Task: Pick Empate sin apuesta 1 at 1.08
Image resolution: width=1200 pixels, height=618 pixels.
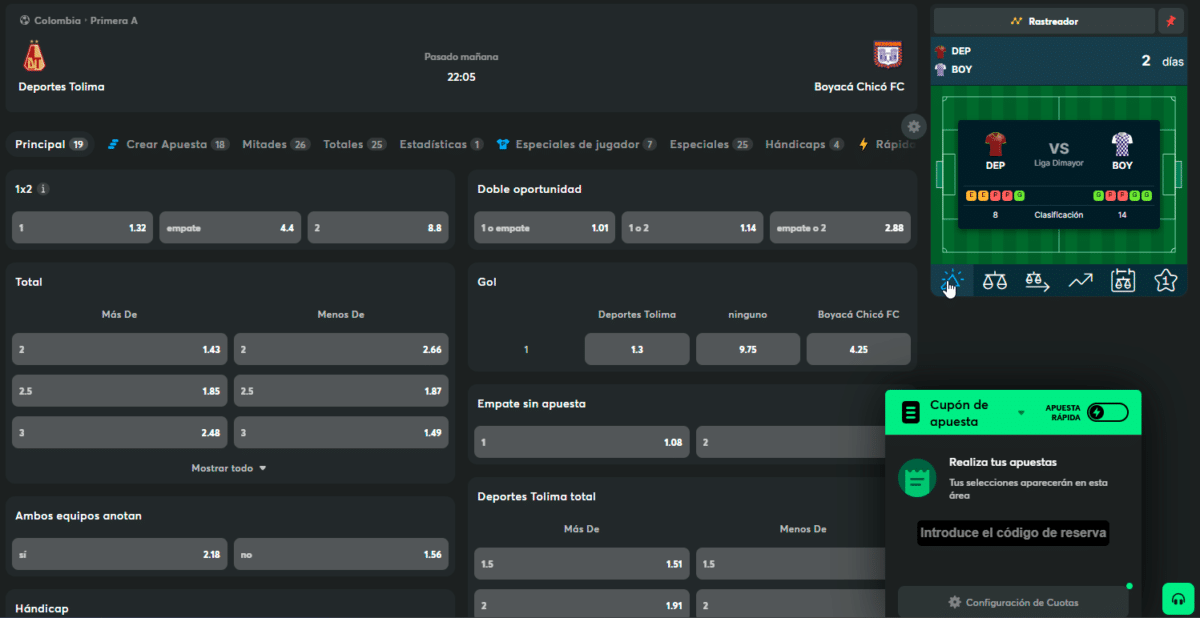Action: (x=581, y=442)
